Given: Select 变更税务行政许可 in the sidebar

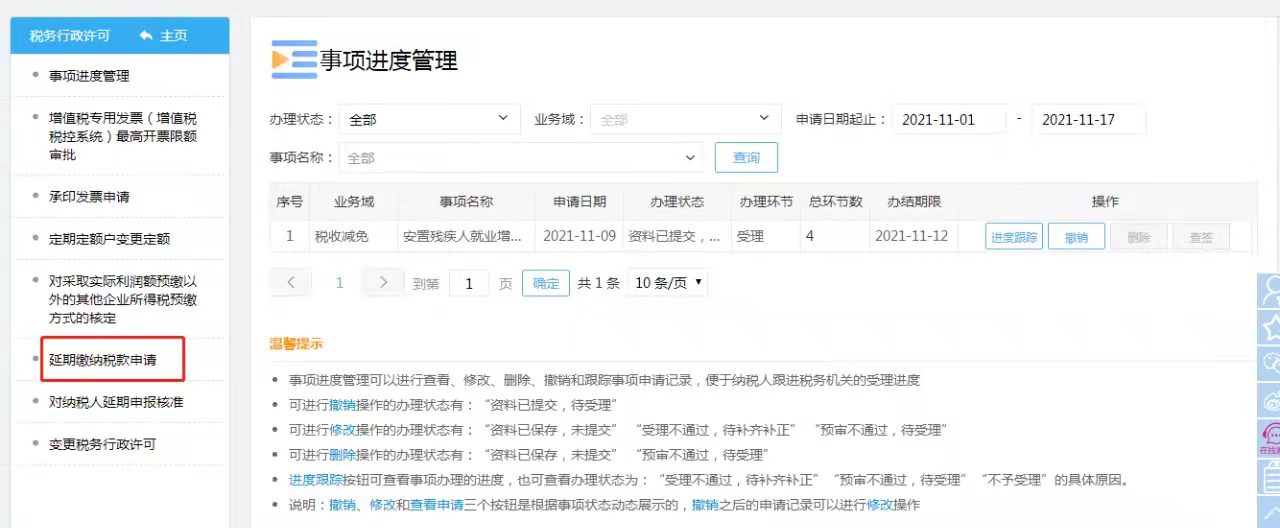Looking at the screenshot, I should click(103, 444).
